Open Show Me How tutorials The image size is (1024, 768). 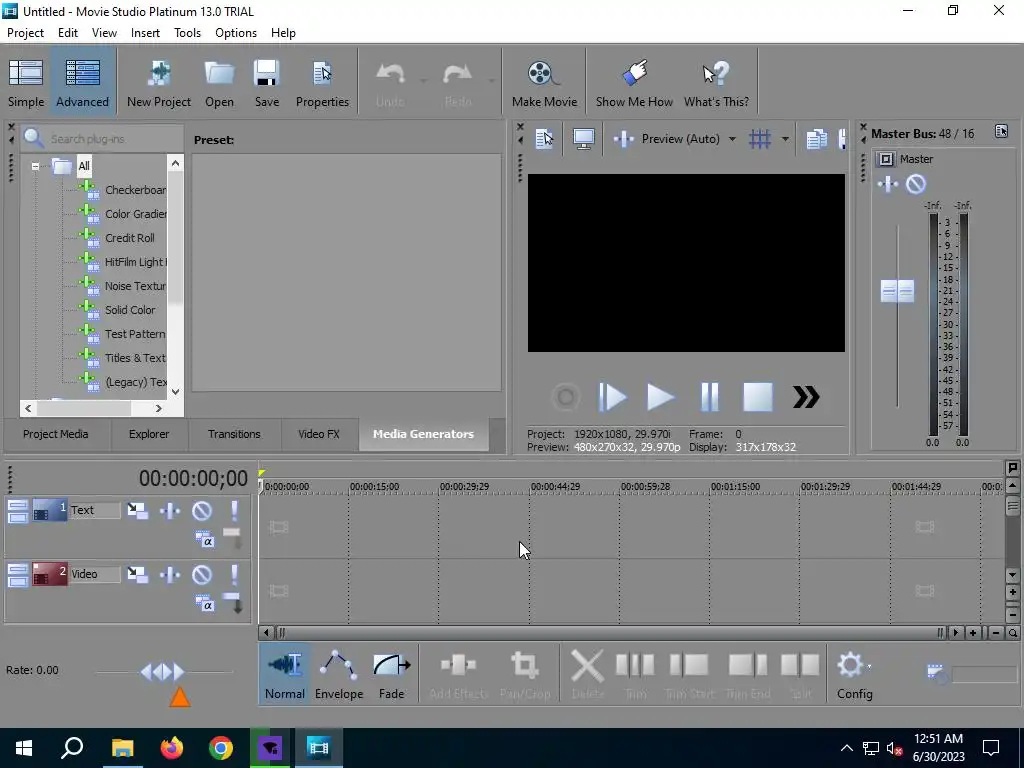633,83
